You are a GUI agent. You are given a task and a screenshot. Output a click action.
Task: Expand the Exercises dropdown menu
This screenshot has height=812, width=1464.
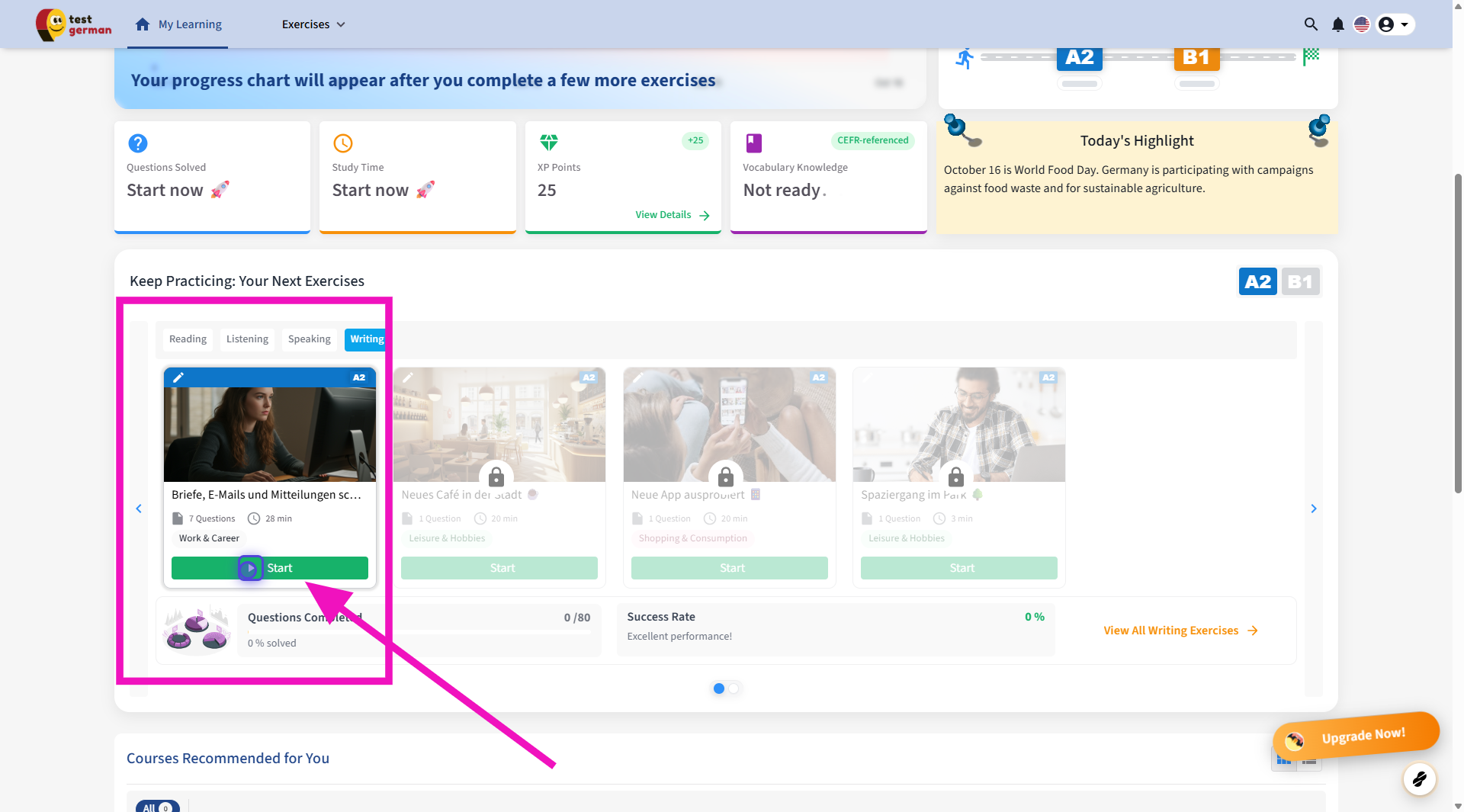pyautogui.click(x=313, y=24)
